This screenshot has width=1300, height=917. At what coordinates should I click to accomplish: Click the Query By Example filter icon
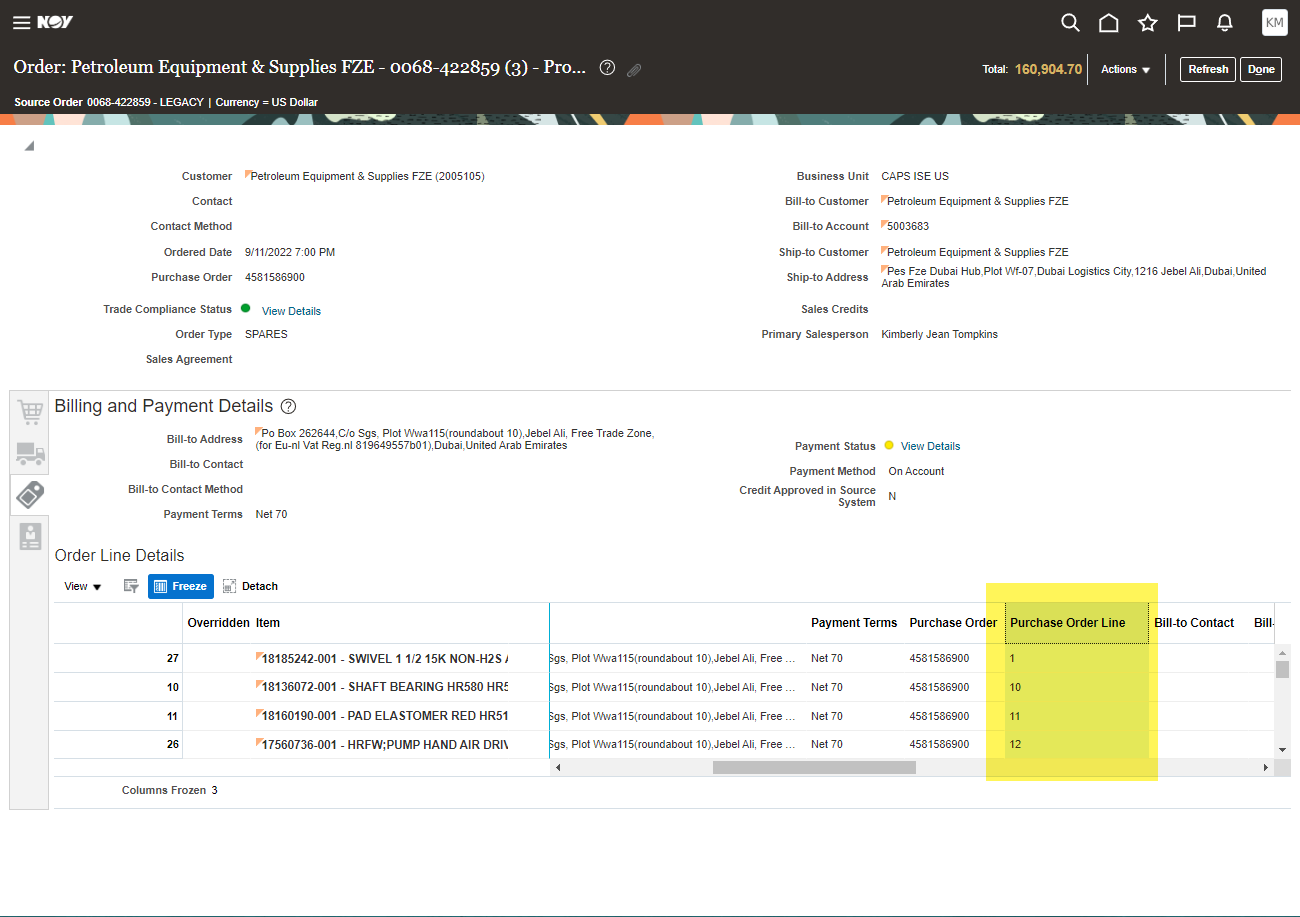click(130, 586)
